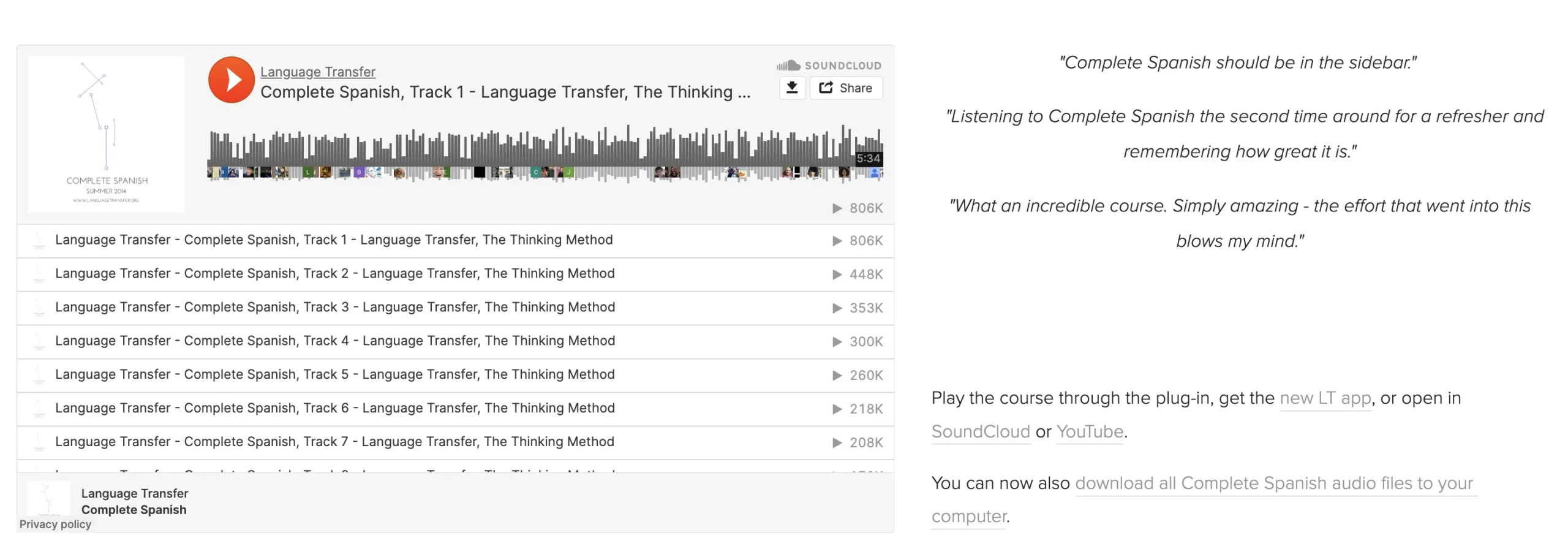Open the new LT app link
This screenshot has height=546, width=1568.
(1325, 398)
